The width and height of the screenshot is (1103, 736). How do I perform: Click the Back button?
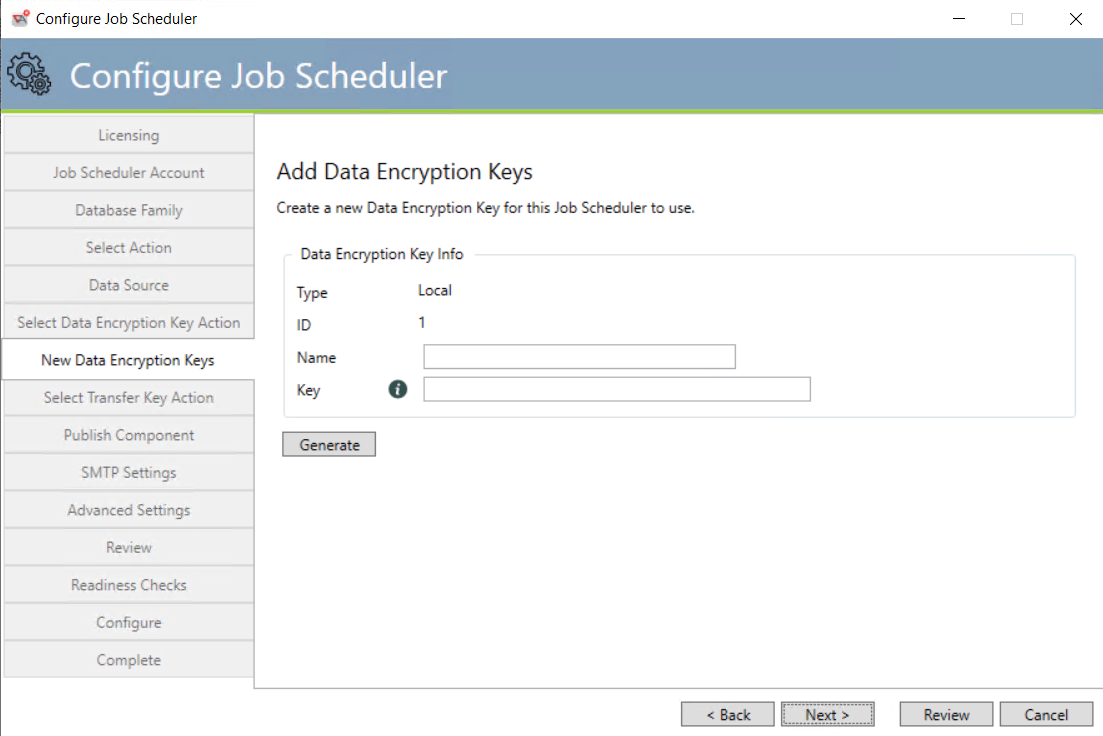coord(727,714)
